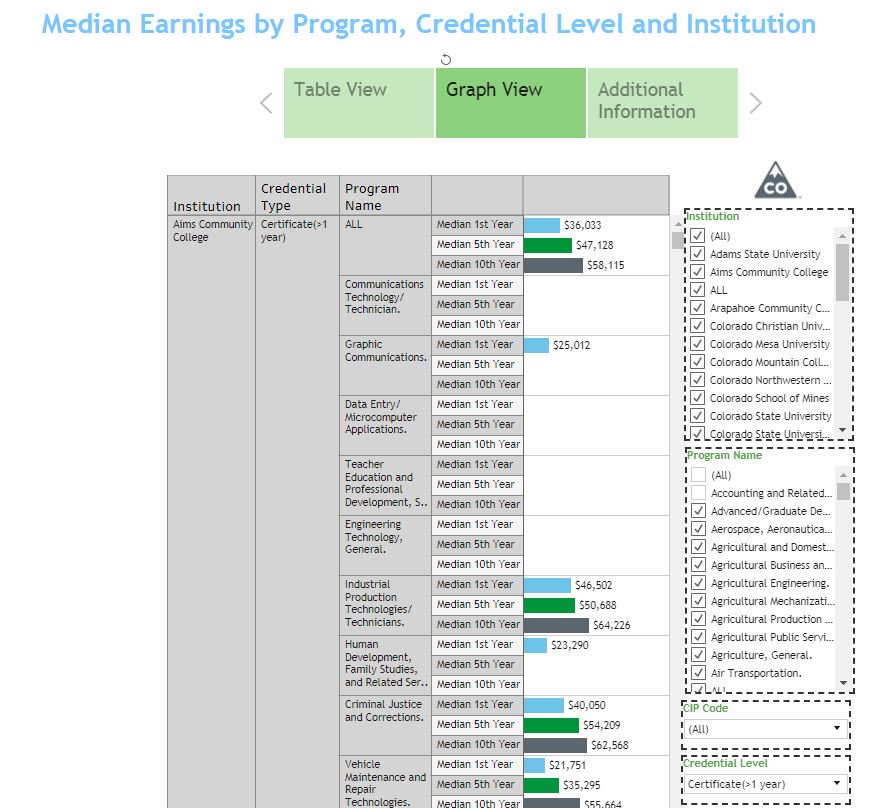Uncheck Agricultural Mechanizati... program
This screenshot has height=808, width=876.
698,601
